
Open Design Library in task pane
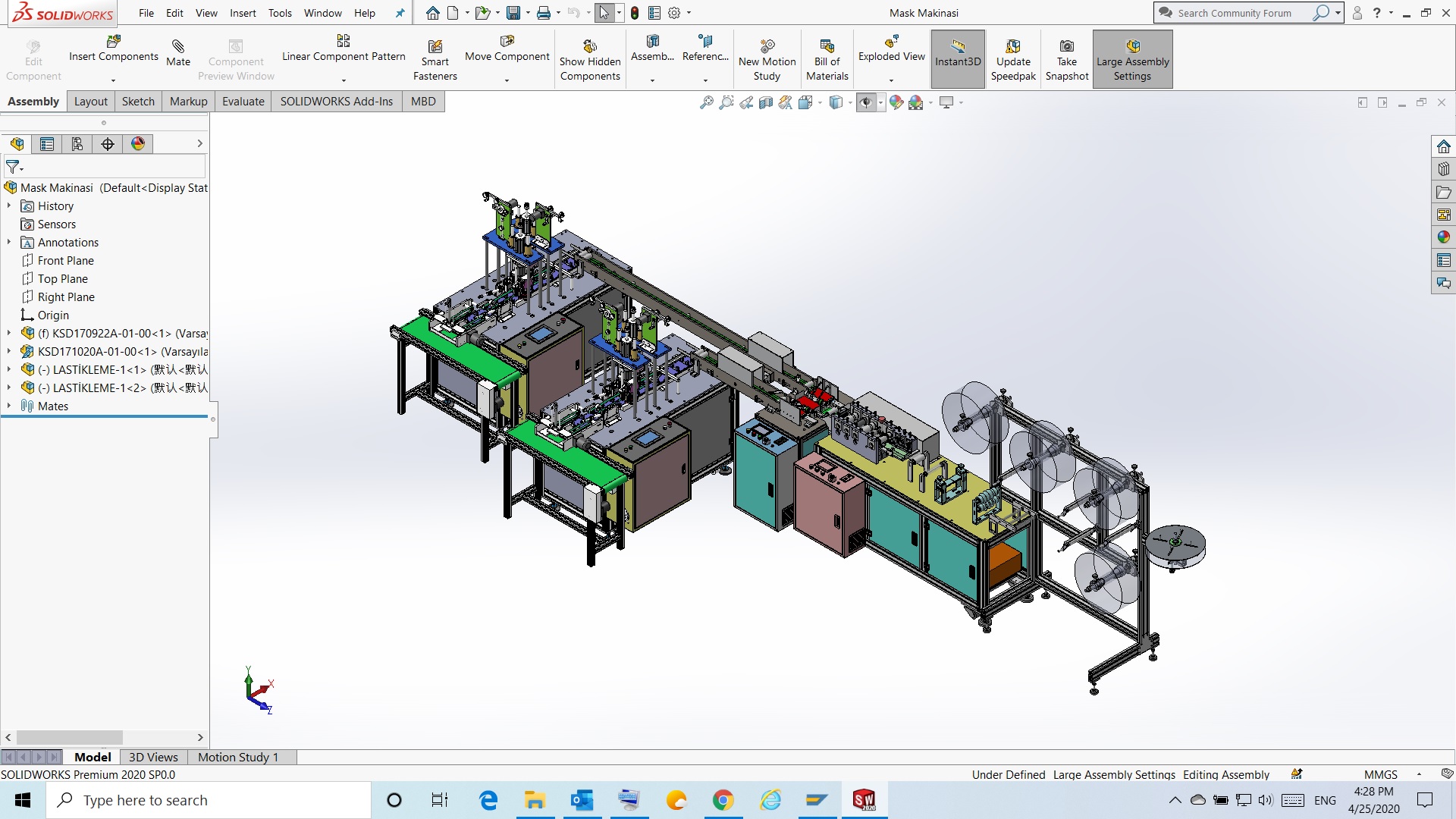(1443, 169)
